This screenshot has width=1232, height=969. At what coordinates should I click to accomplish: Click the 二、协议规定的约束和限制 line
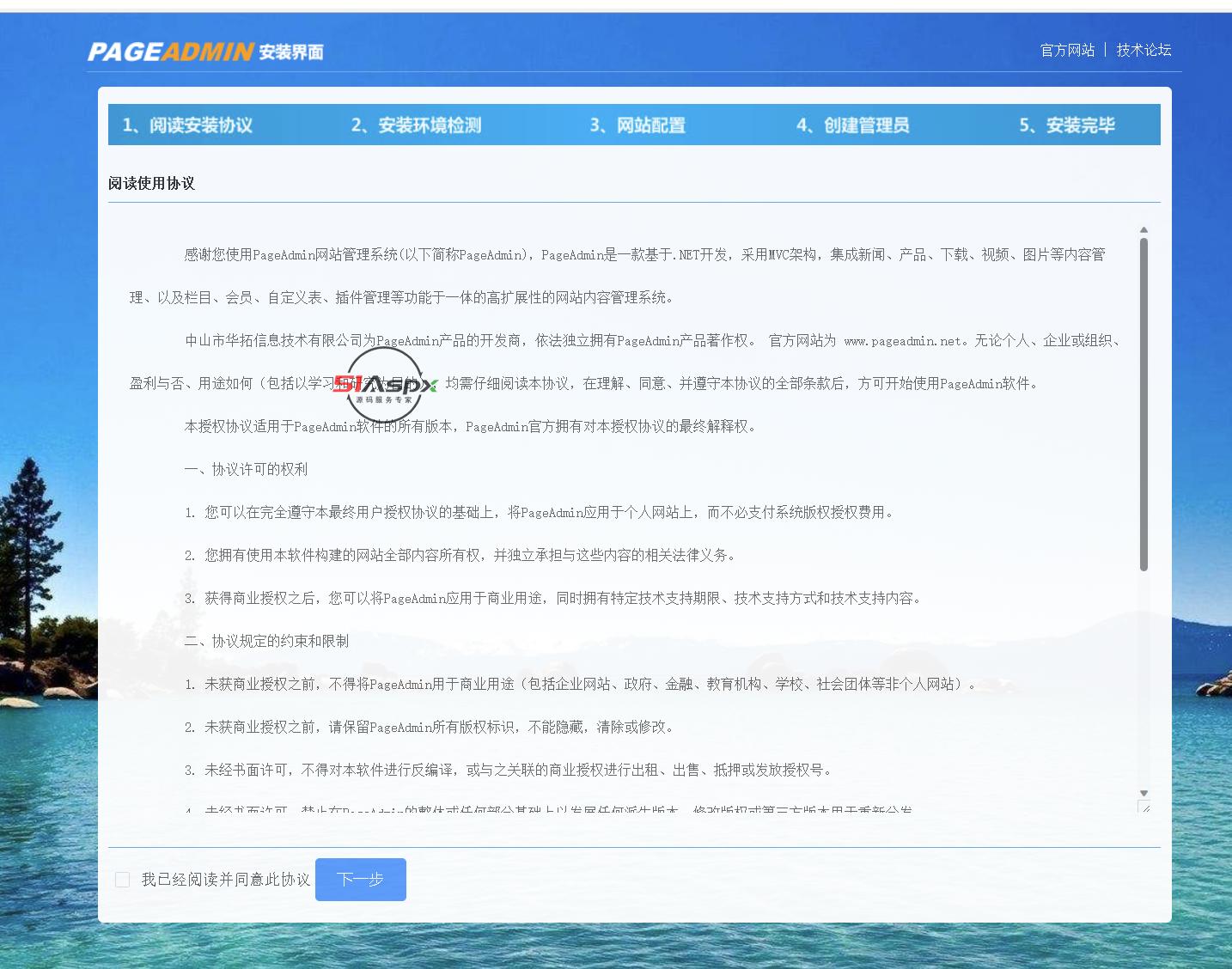(x=266, y=641)
